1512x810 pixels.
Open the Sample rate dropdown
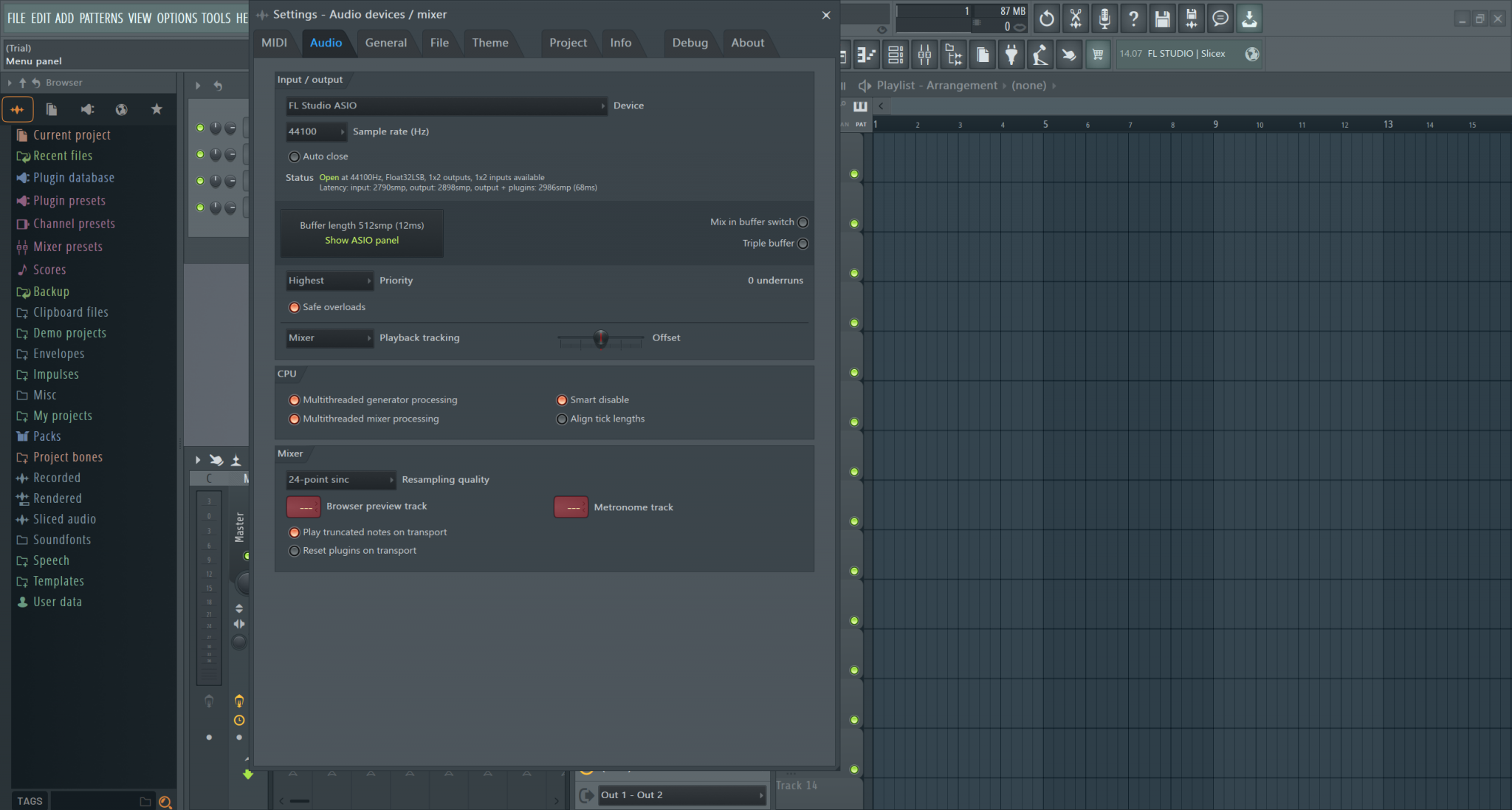coord(316,131)
